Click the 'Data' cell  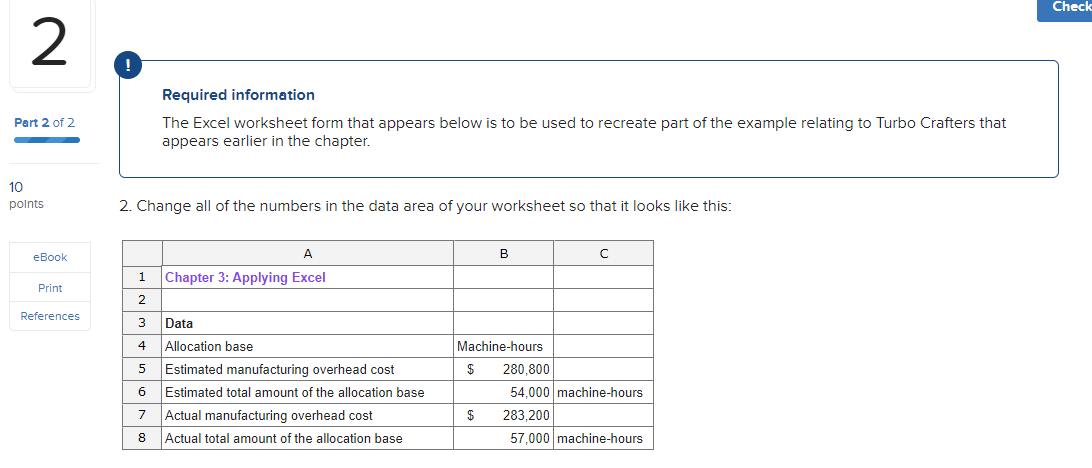pyautogui.click(x=308, y=323)
